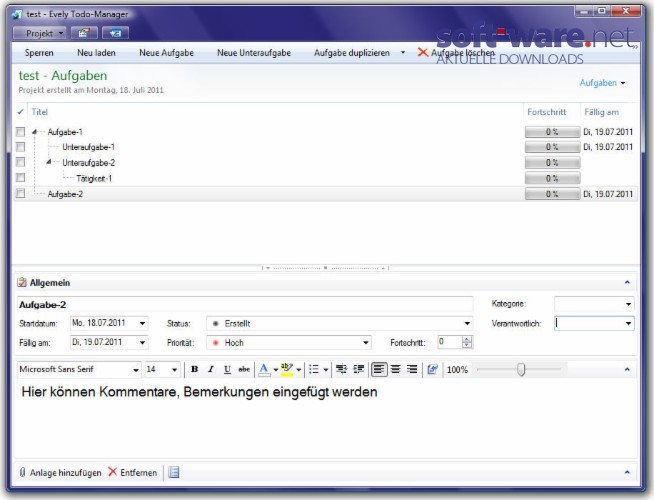
Task: Open the Verantwortlich dropdown
Action: tap(628, 323)
